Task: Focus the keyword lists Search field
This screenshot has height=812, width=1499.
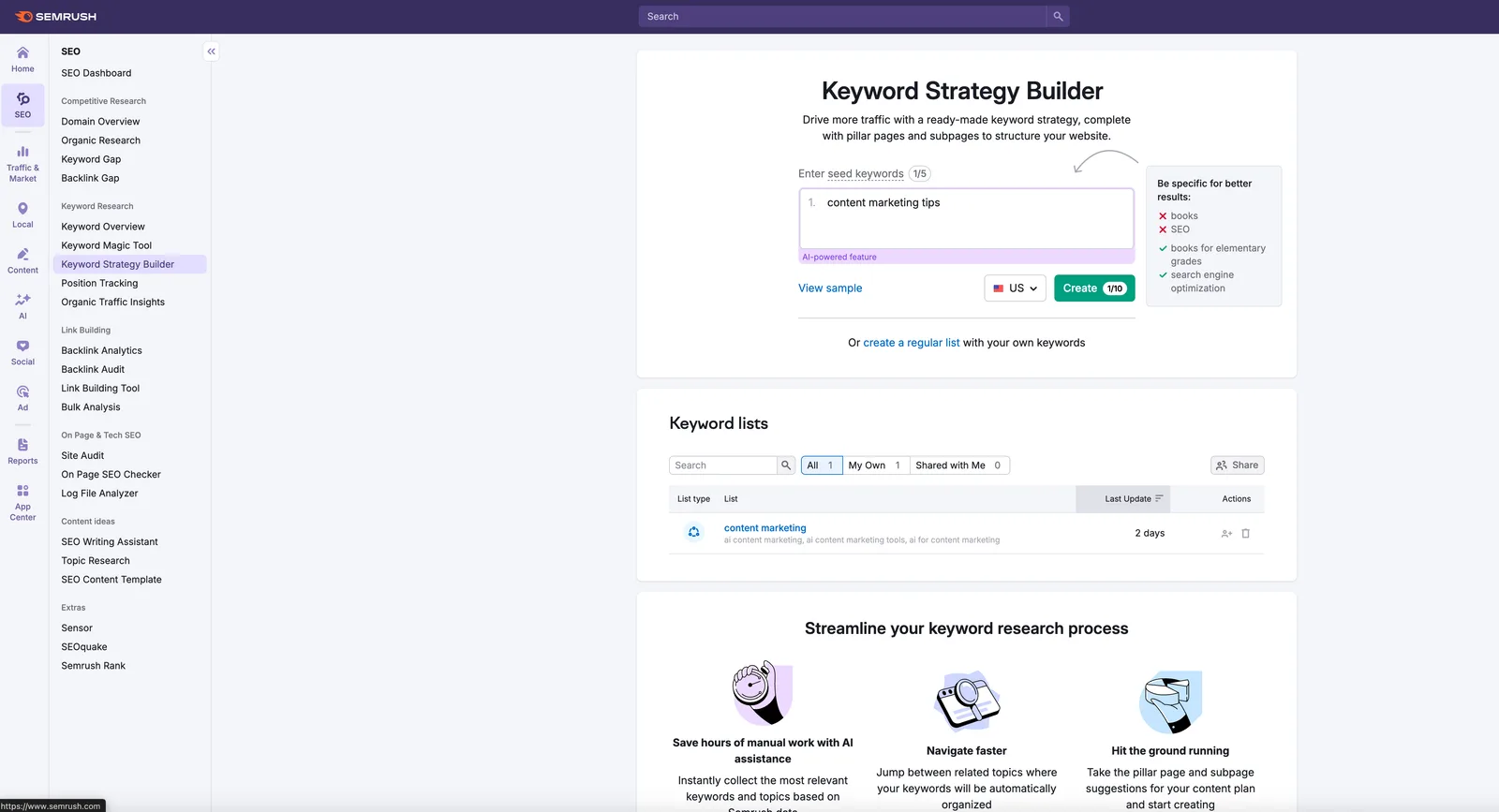Action: 723,465
